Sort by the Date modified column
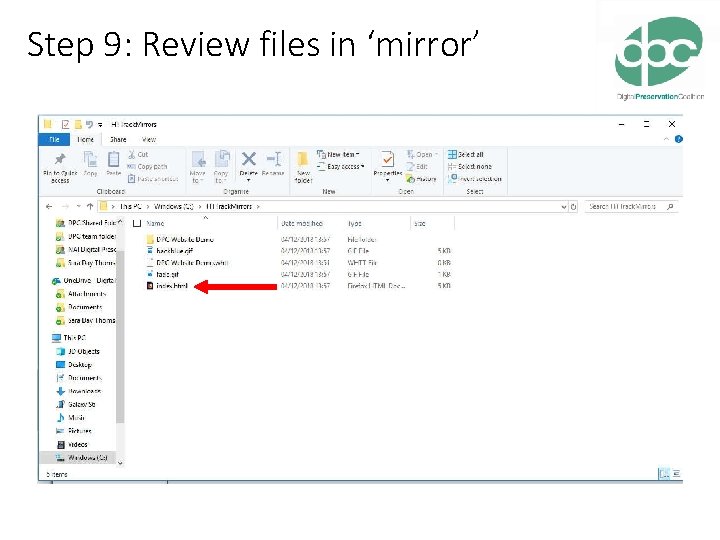This screenshot has width=720, height=540. 302,224
